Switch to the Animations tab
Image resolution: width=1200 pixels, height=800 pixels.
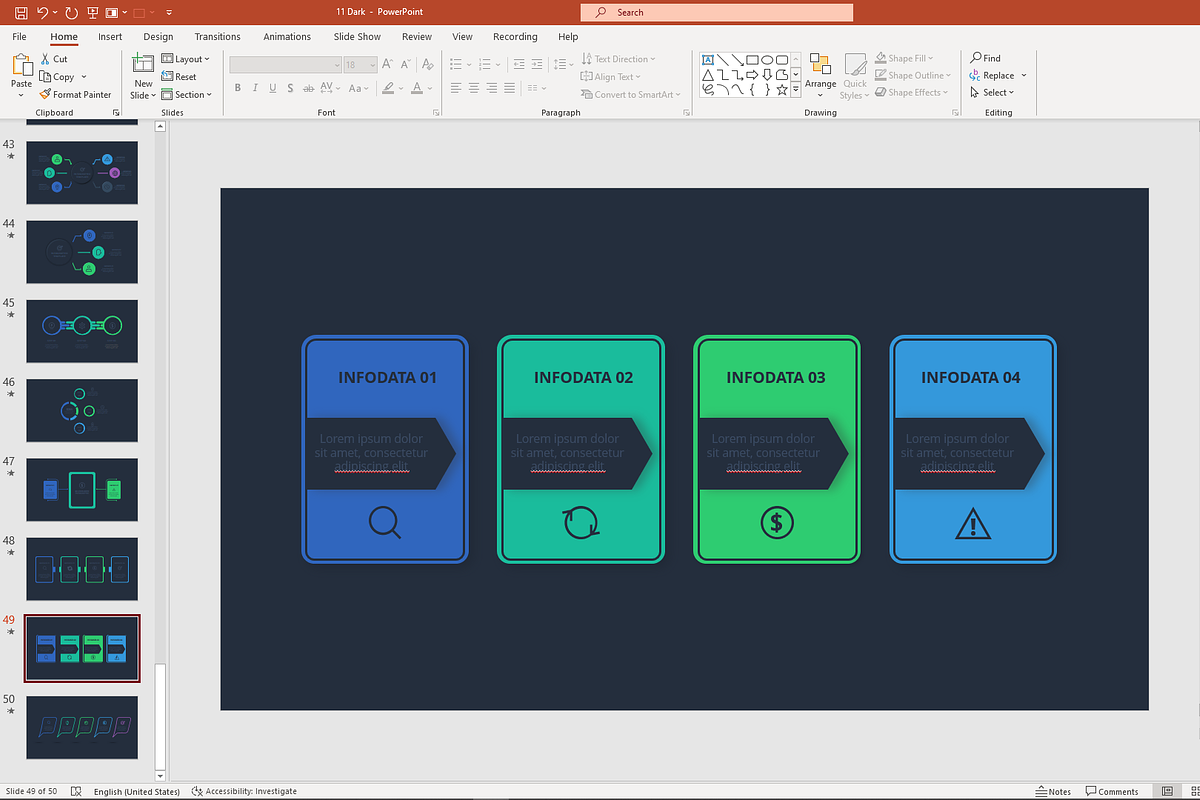[287, 37]
